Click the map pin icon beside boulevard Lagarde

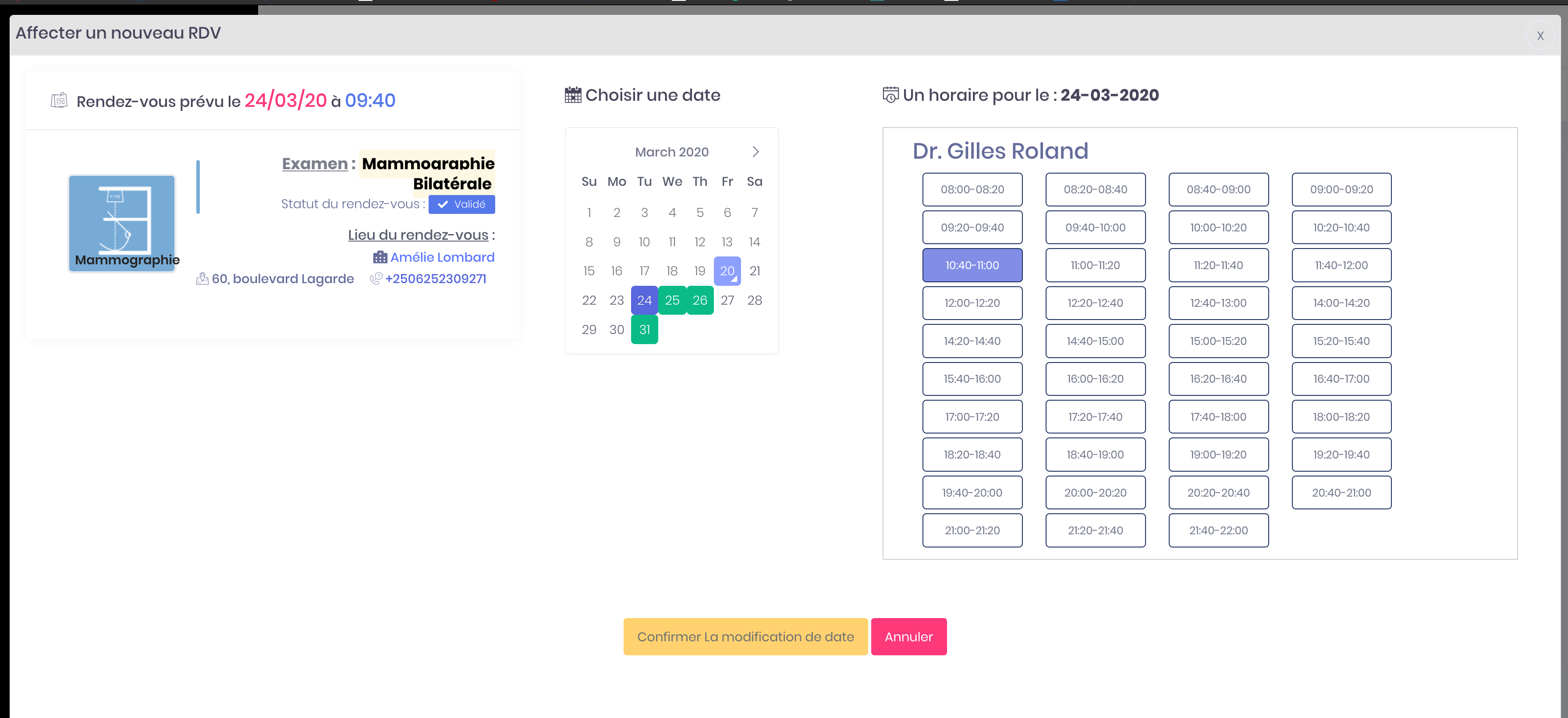coord(202,279)
